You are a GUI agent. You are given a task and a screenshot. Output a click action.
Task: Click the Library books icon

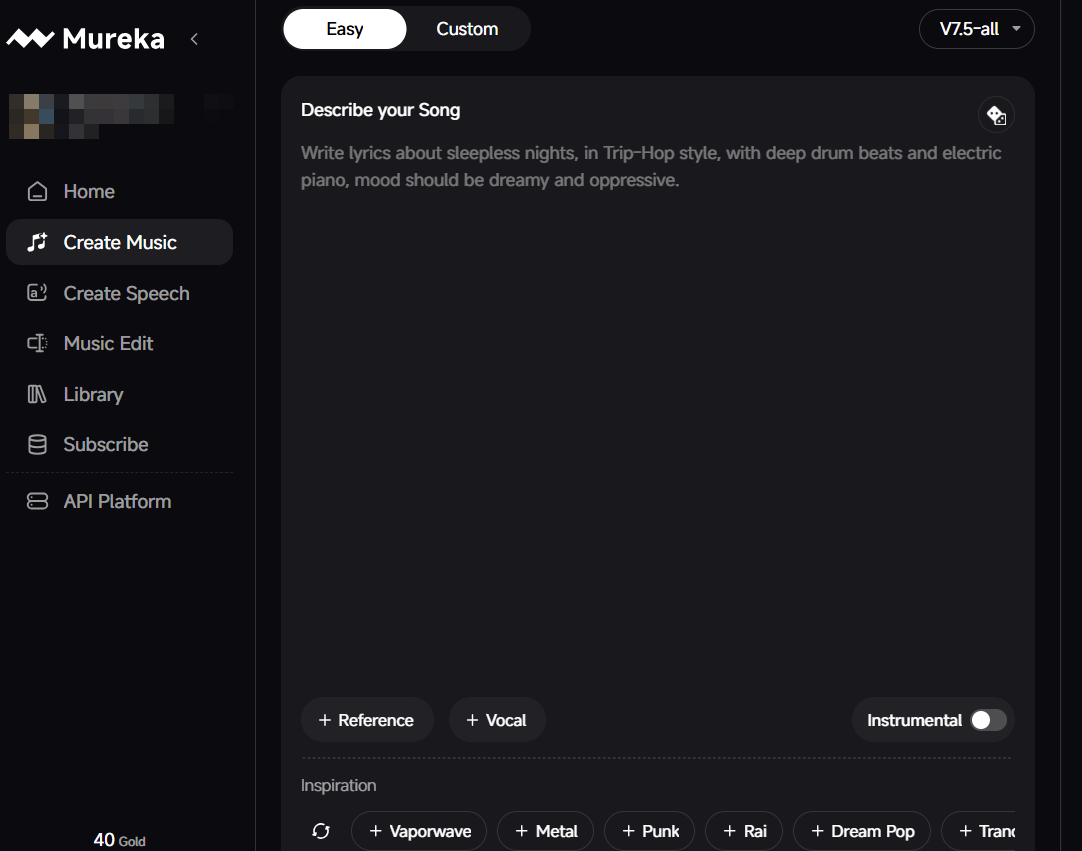pos(37,394)
